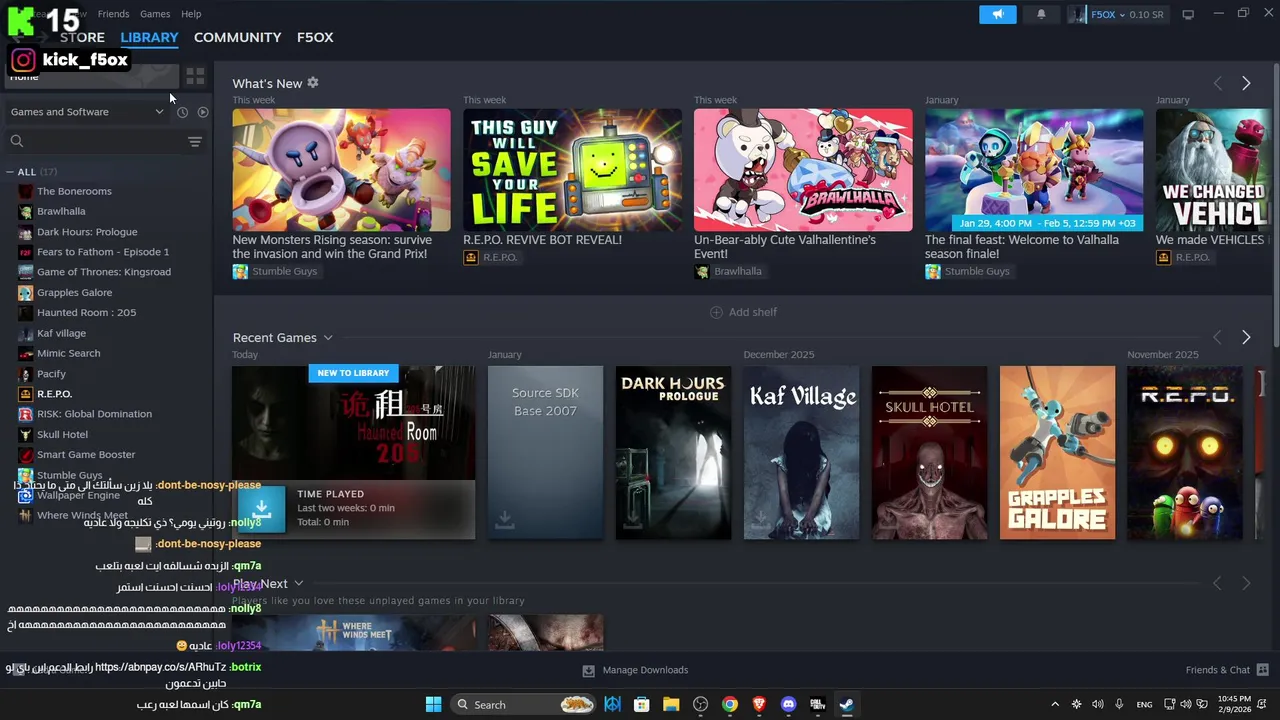Show next What's New items arrow
Screen dimensions: 1280x720
pyautogui.click(x=1246, y=83)
